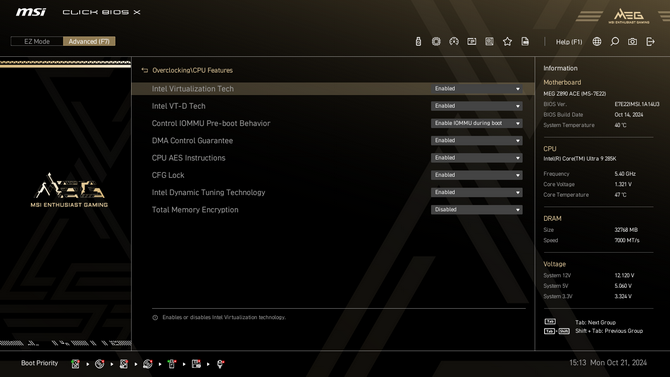Expand Control IOMMU Pre-boot Behavior dropdown

click(476, 123)
